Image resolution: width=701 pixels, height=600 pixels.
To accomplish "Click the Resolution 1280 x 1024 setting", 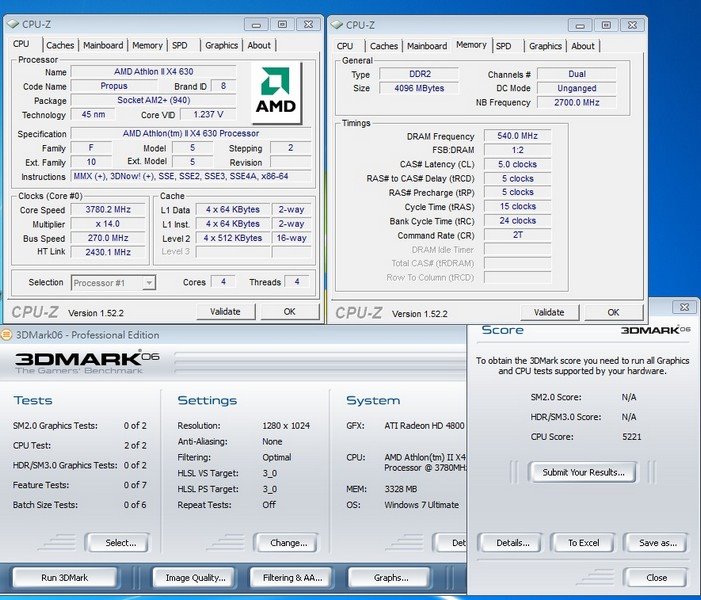I will [286, 426].
